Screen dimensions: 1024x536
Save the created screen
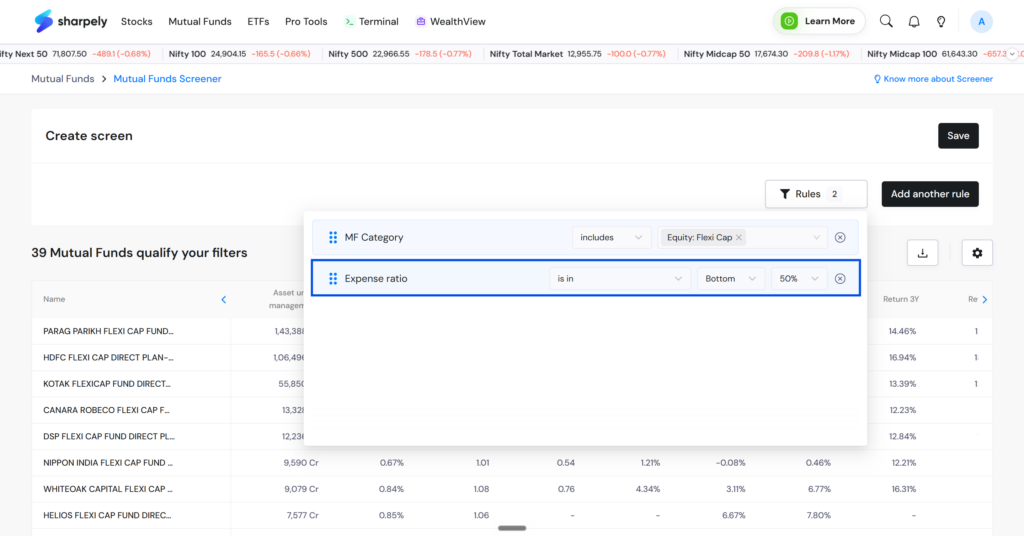pos(958,136)
